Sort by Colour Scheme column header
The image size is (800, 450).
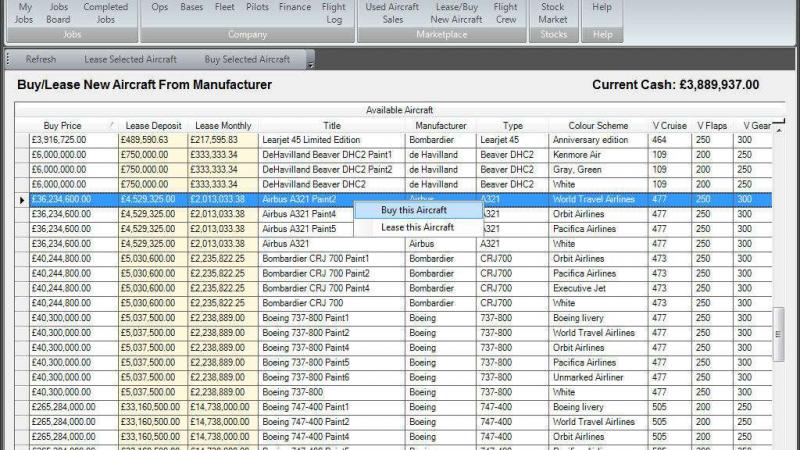[598, 126]
